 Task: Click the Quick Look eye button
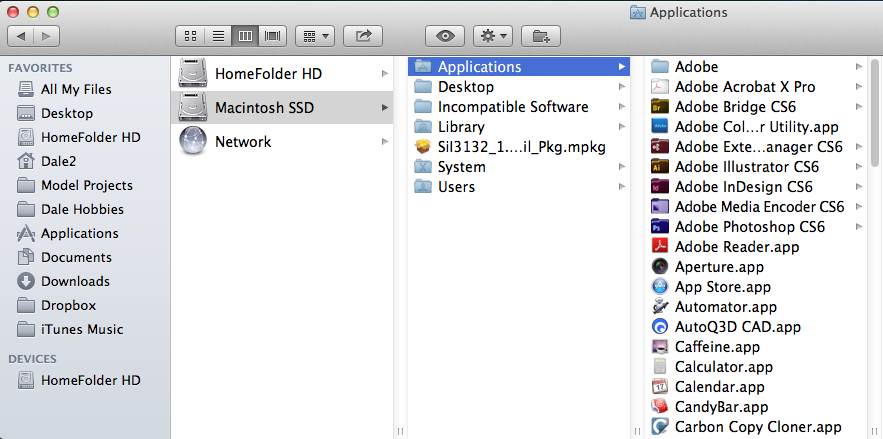445,37
